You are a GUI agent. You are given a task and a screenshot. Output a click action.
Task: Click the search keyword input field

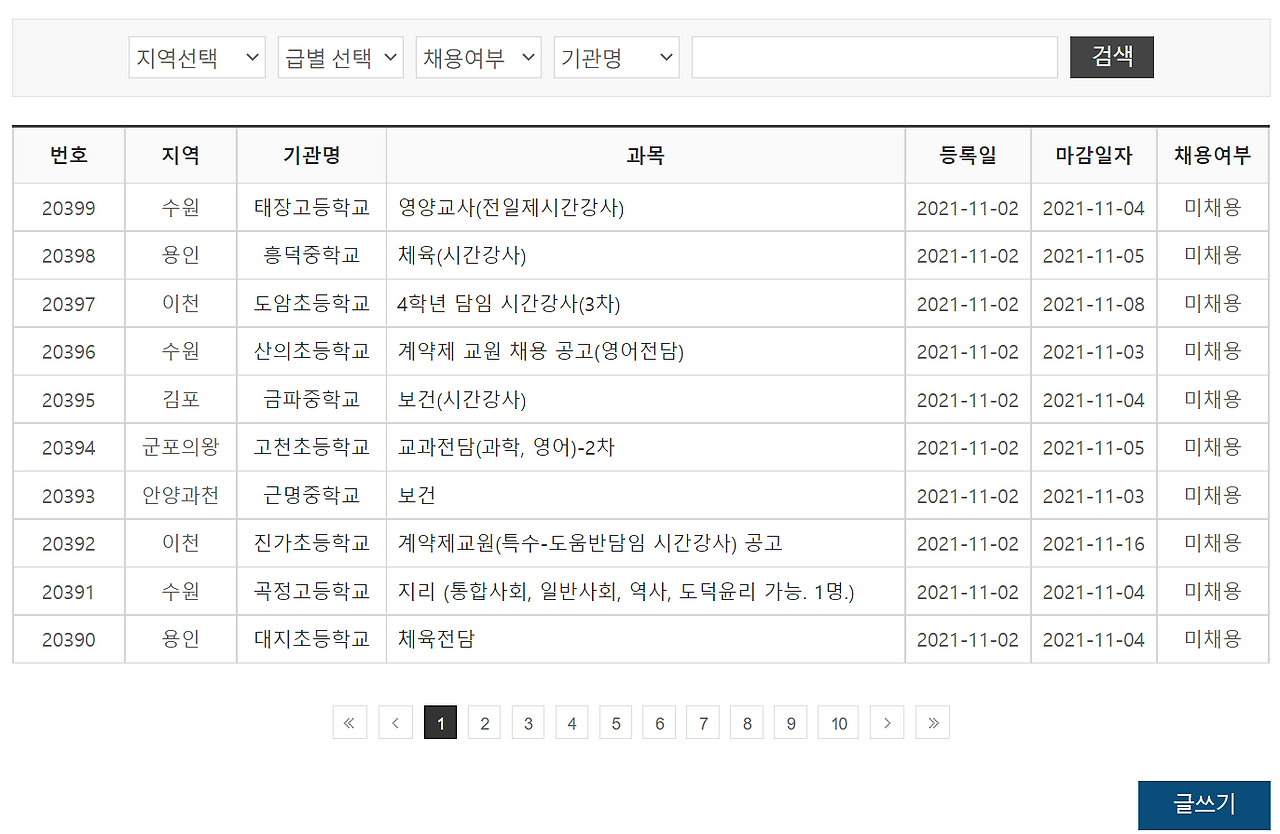coord(875,57)
